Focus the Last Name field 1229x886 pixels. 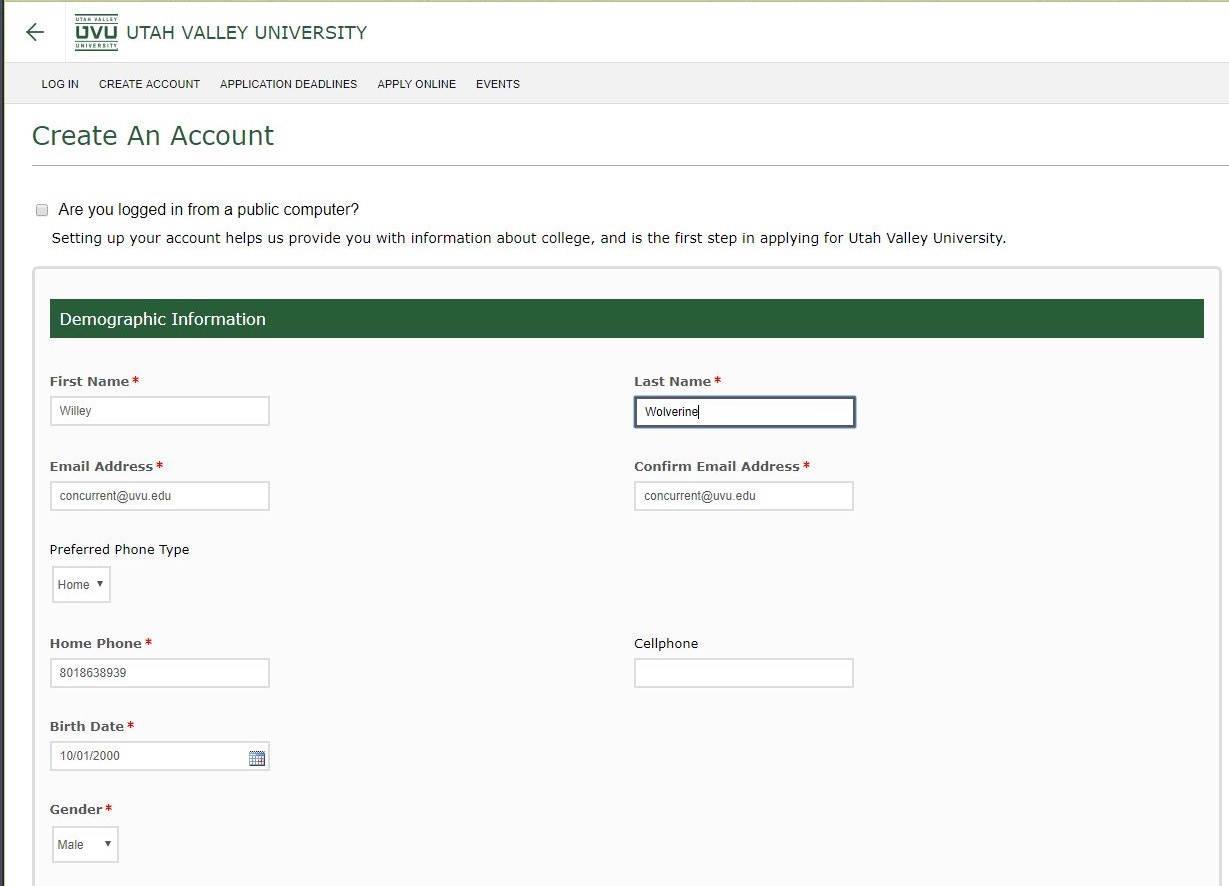745,412
